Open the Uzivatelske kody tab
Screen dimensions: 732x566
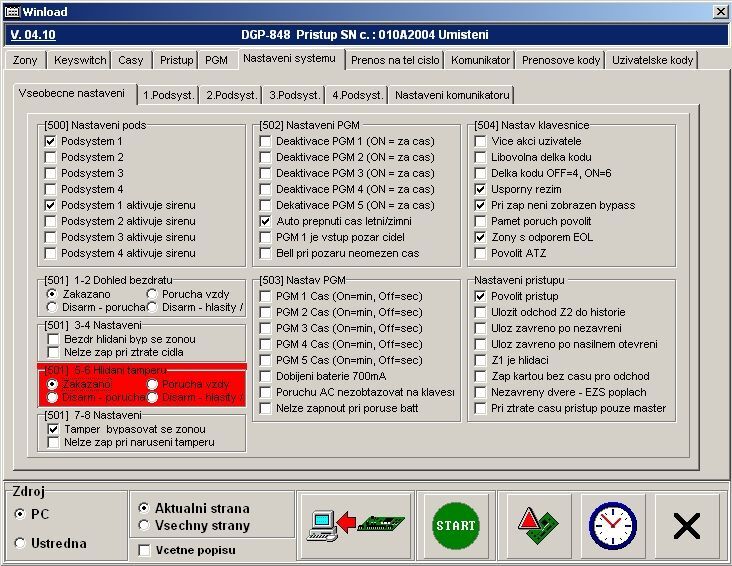coord(652,60)
